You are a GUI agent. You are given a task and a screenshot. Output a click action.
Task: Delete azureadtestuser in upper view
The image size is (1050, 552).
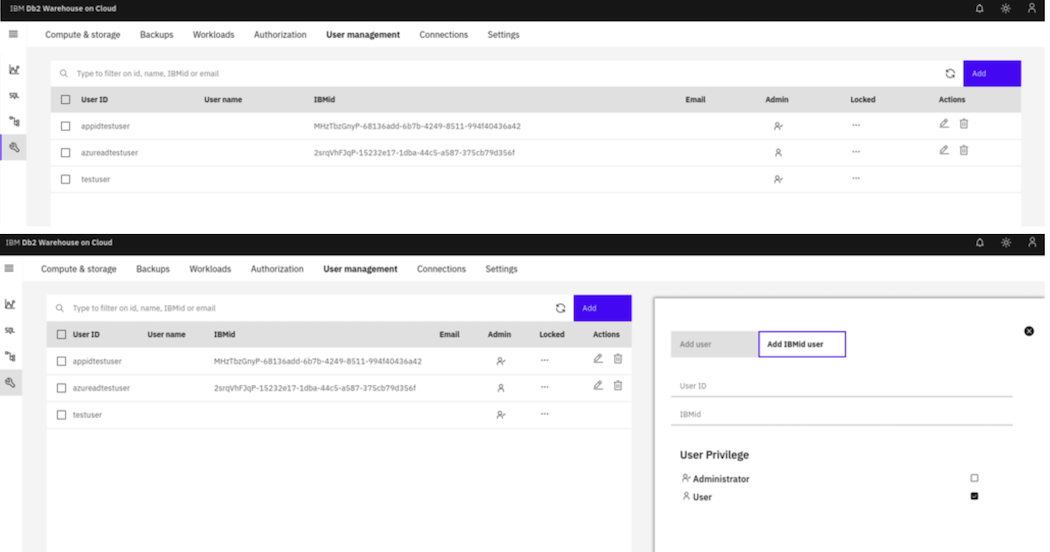[x=964, y=150]
